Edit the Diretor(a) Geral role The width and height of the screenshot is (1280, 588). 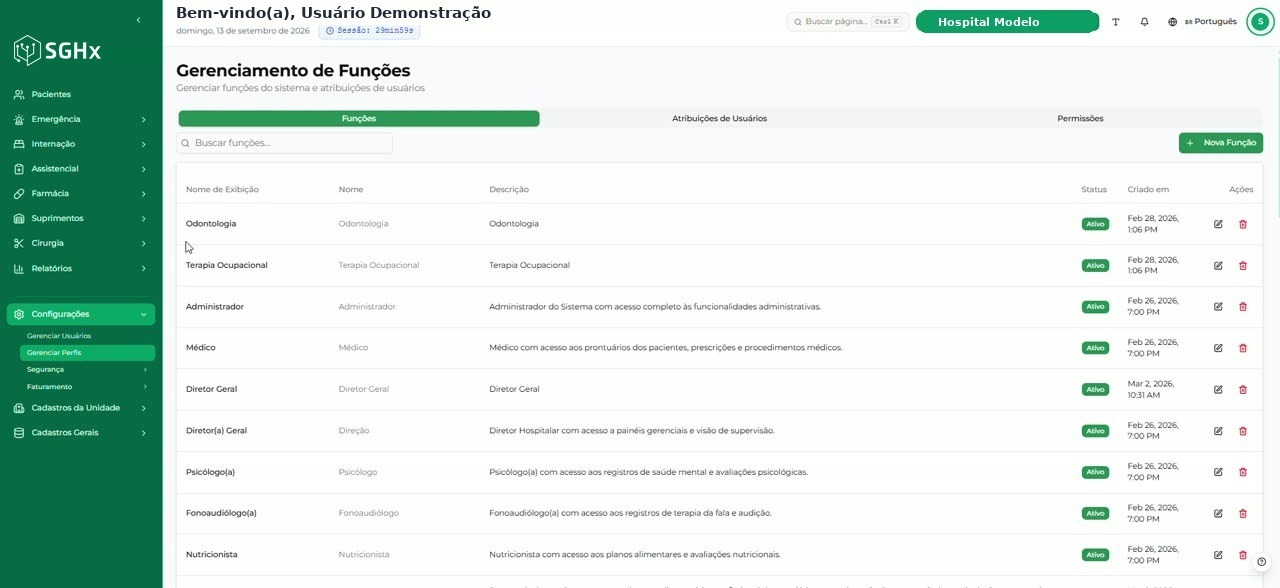pyautogui.click(x=1218, y=431)
